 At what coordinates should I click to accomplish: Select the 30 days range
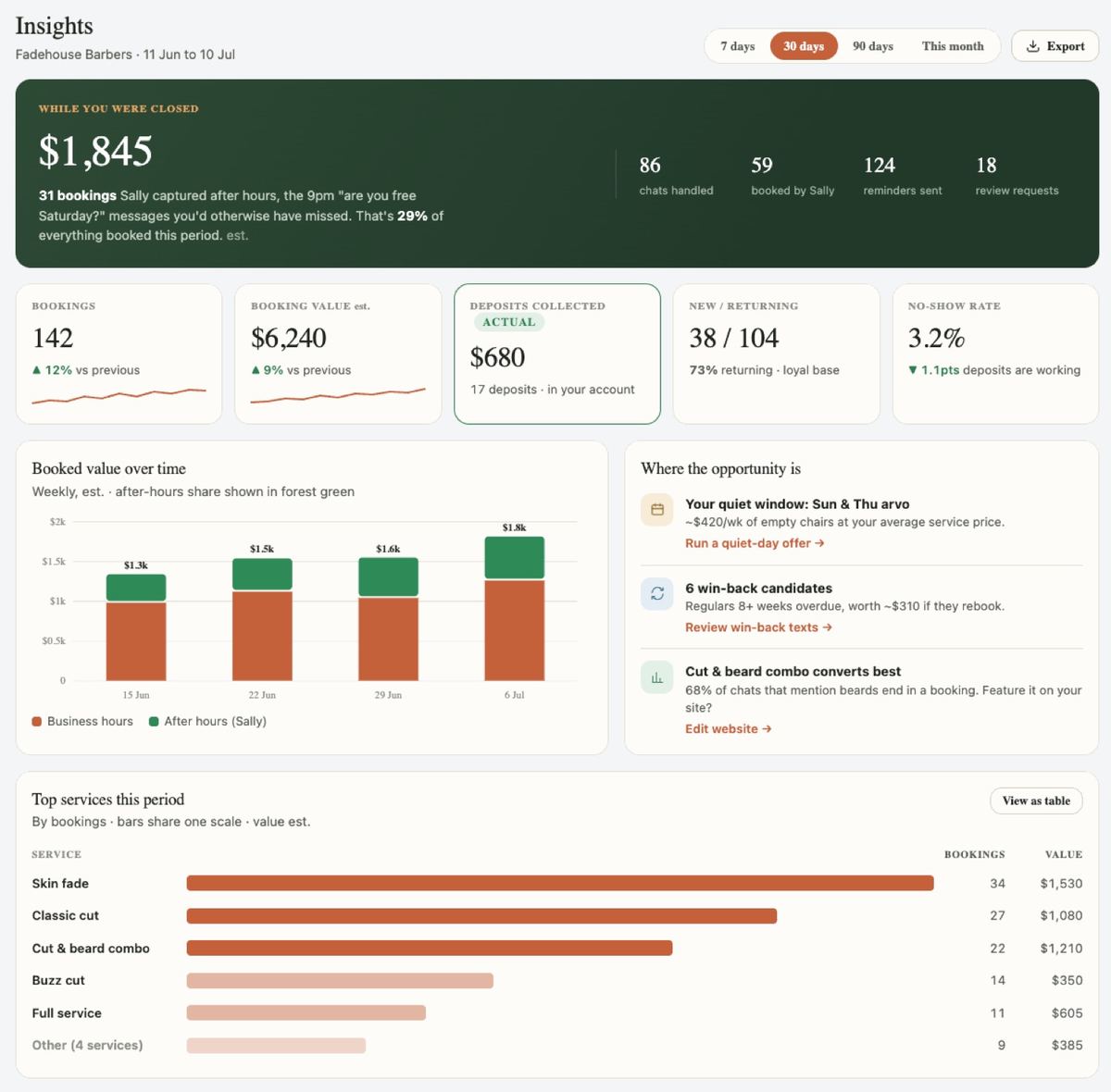[804, 46]
